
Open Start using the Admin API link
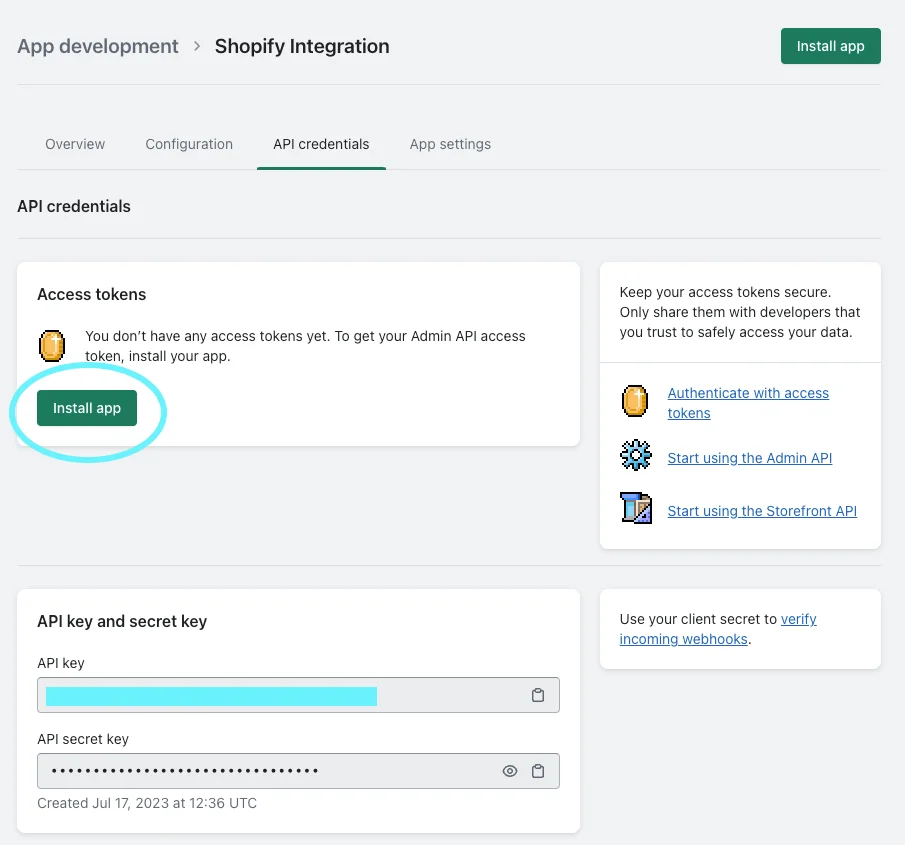750,458
